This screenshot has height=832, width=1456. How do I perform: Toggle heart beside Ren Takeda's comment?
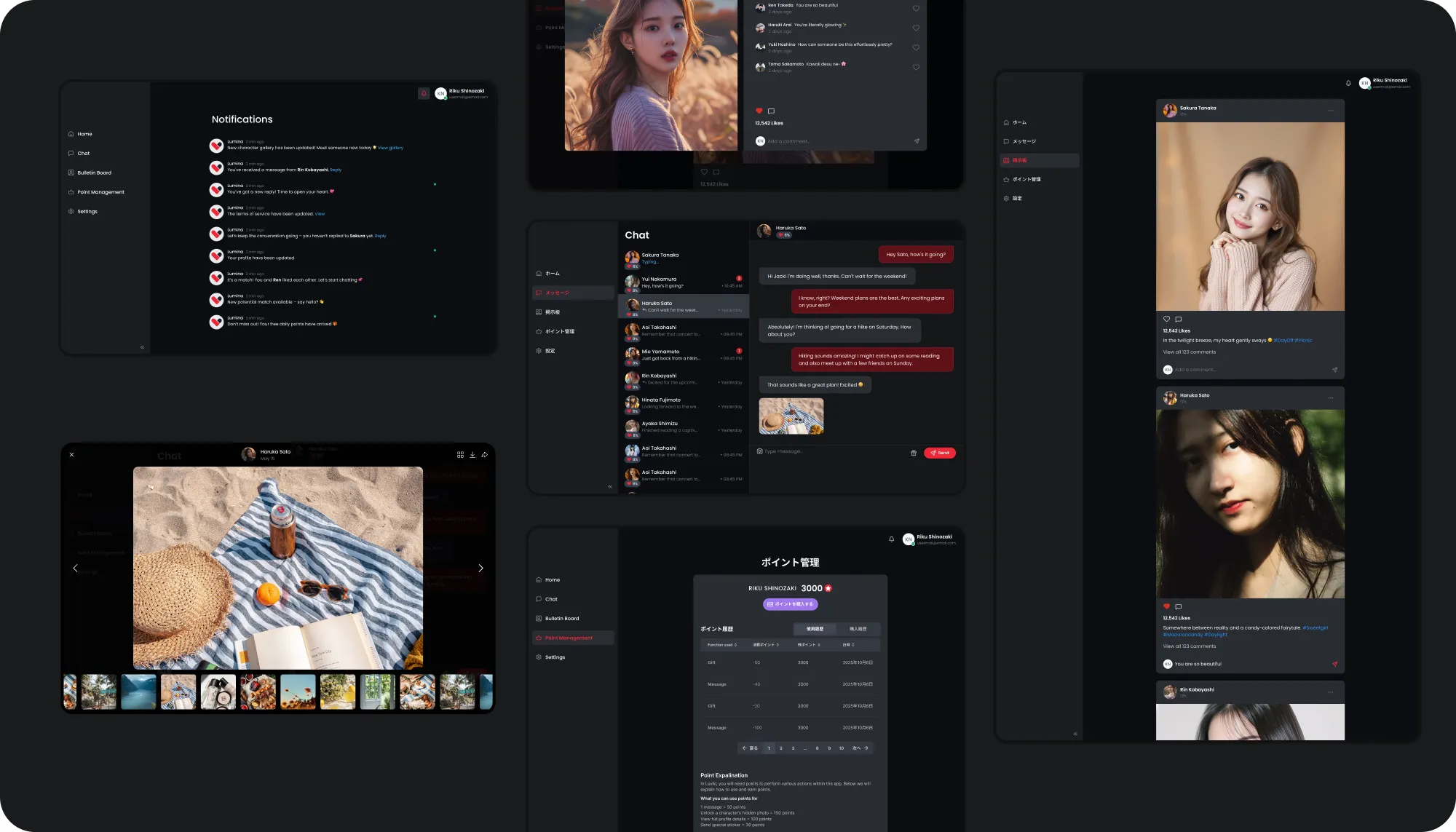(x=916, y=9)
